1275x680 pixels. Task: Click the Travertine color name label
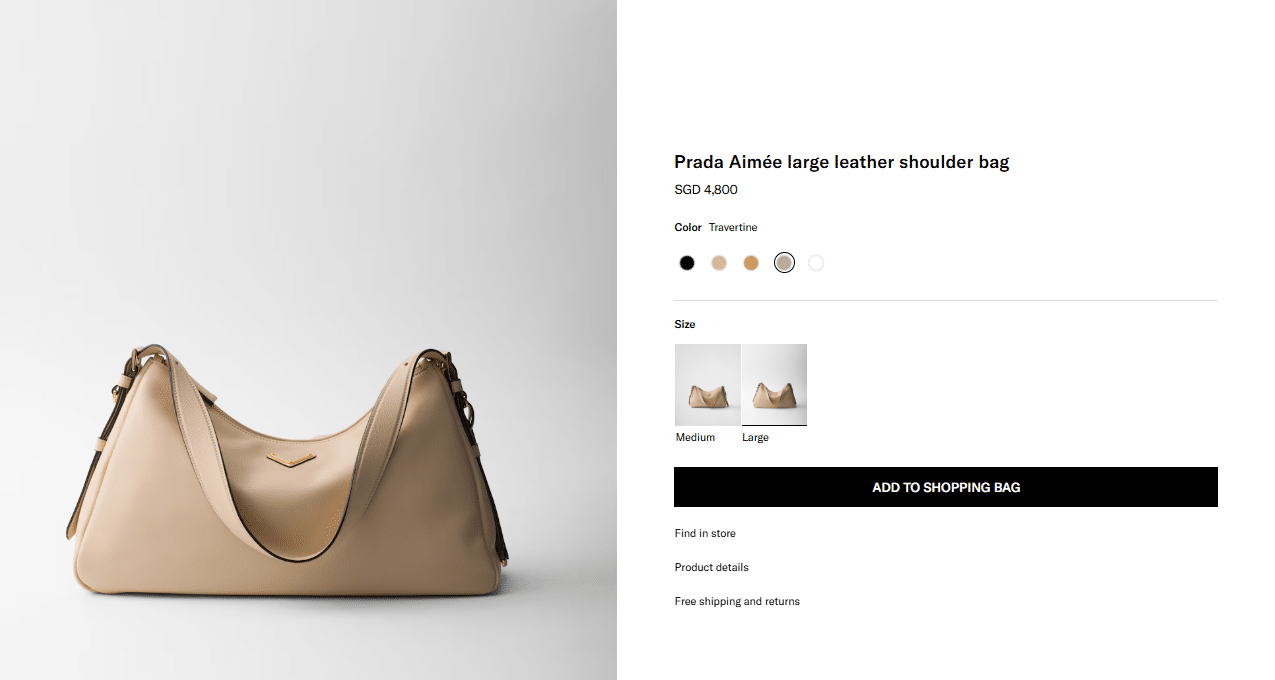pos(733,228)
